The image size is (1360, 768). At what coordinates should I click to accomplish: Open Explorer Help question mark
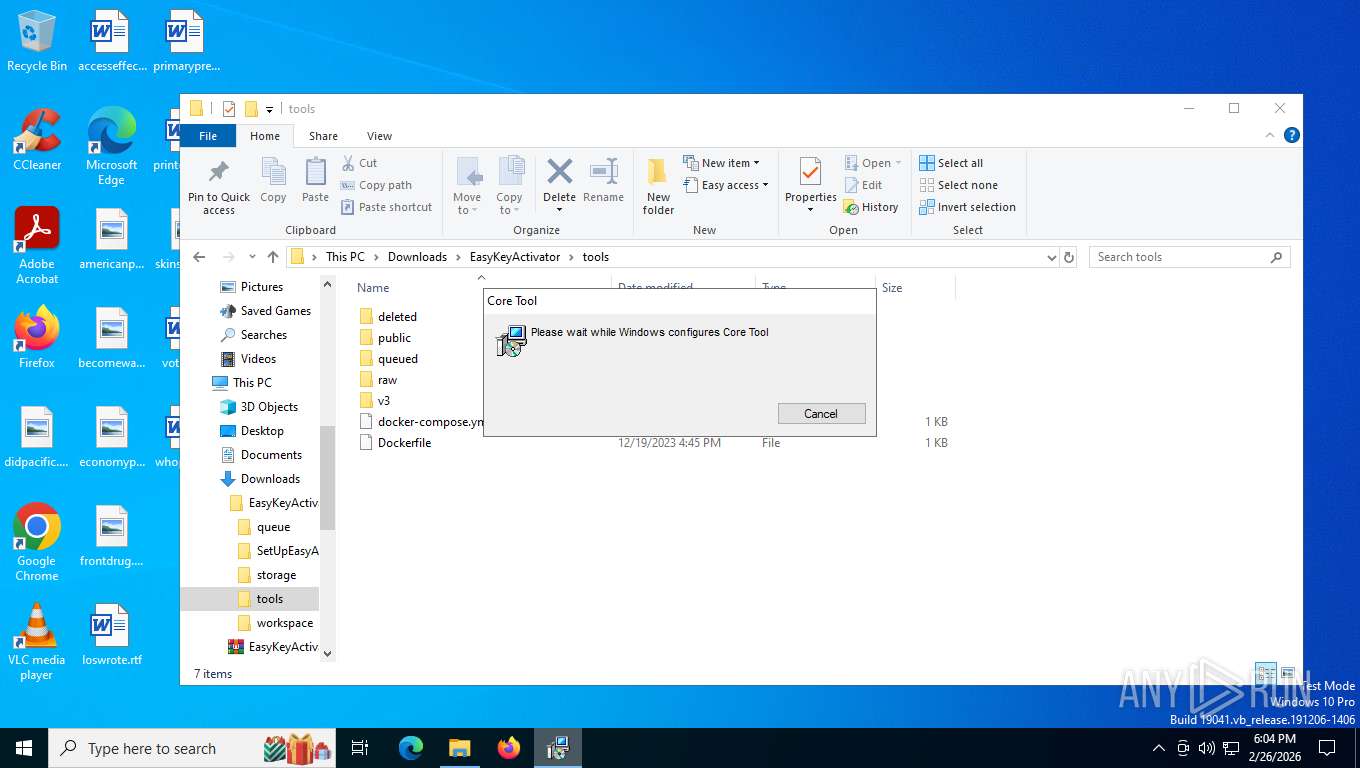[x=1291, y=135]
